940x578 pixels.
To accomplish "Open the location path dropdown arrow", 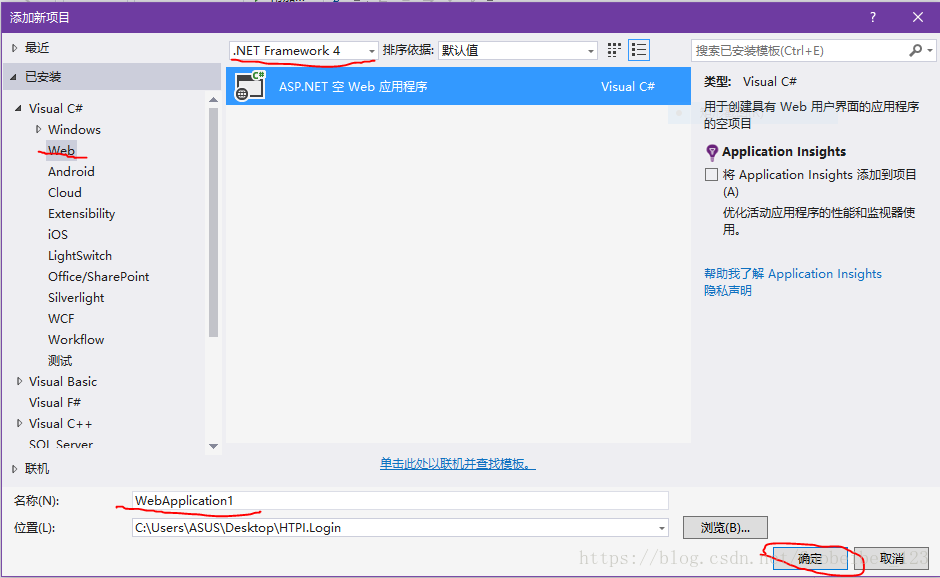I will 661,528.
